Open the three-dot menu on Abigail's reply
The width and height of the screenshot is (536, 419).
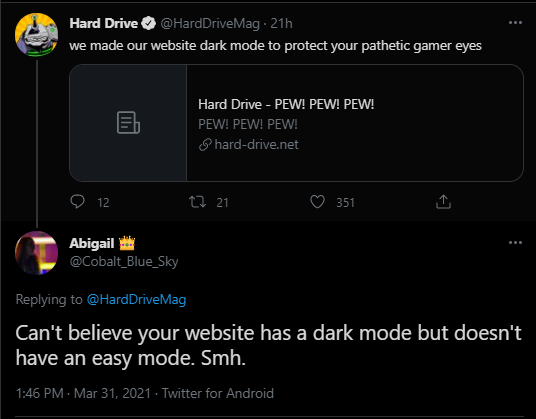pyautogui.click(x=515, y=243)
